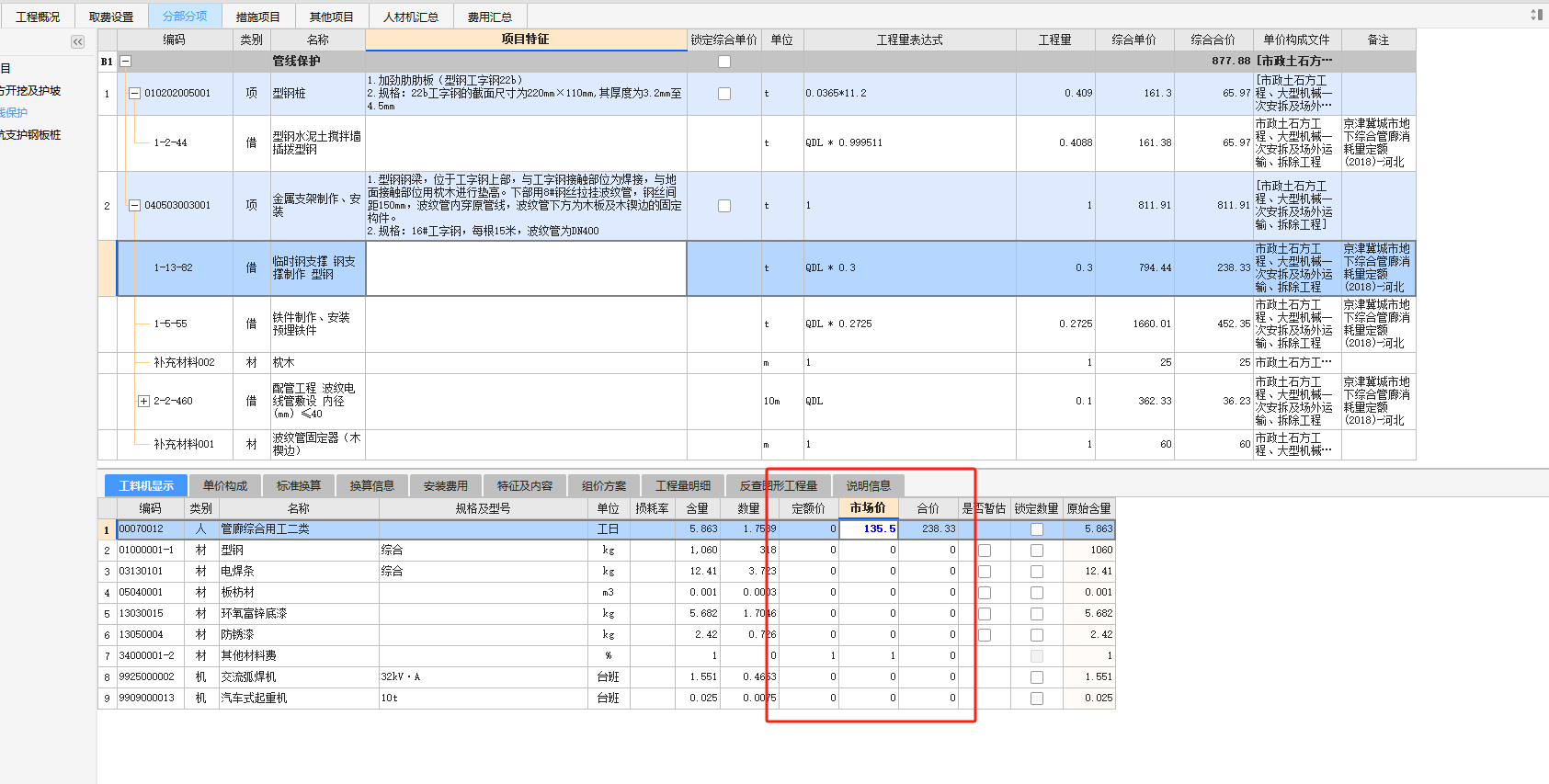Check the 是否暂估 box for 防锈漆

point(985,635)
